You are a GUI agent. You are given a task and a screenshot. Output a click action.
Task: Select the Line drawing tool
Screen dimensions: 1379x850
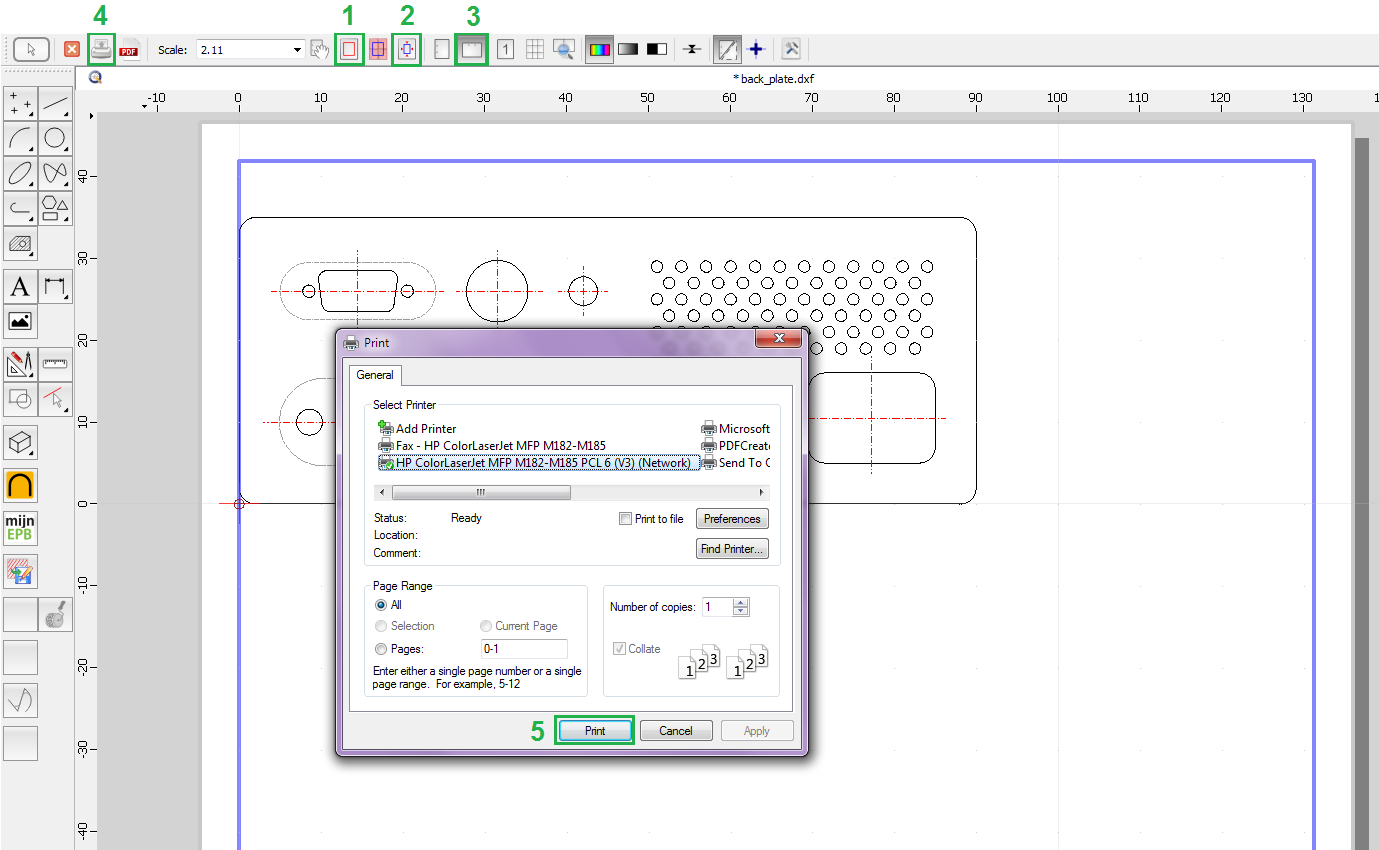click(55, 104)
